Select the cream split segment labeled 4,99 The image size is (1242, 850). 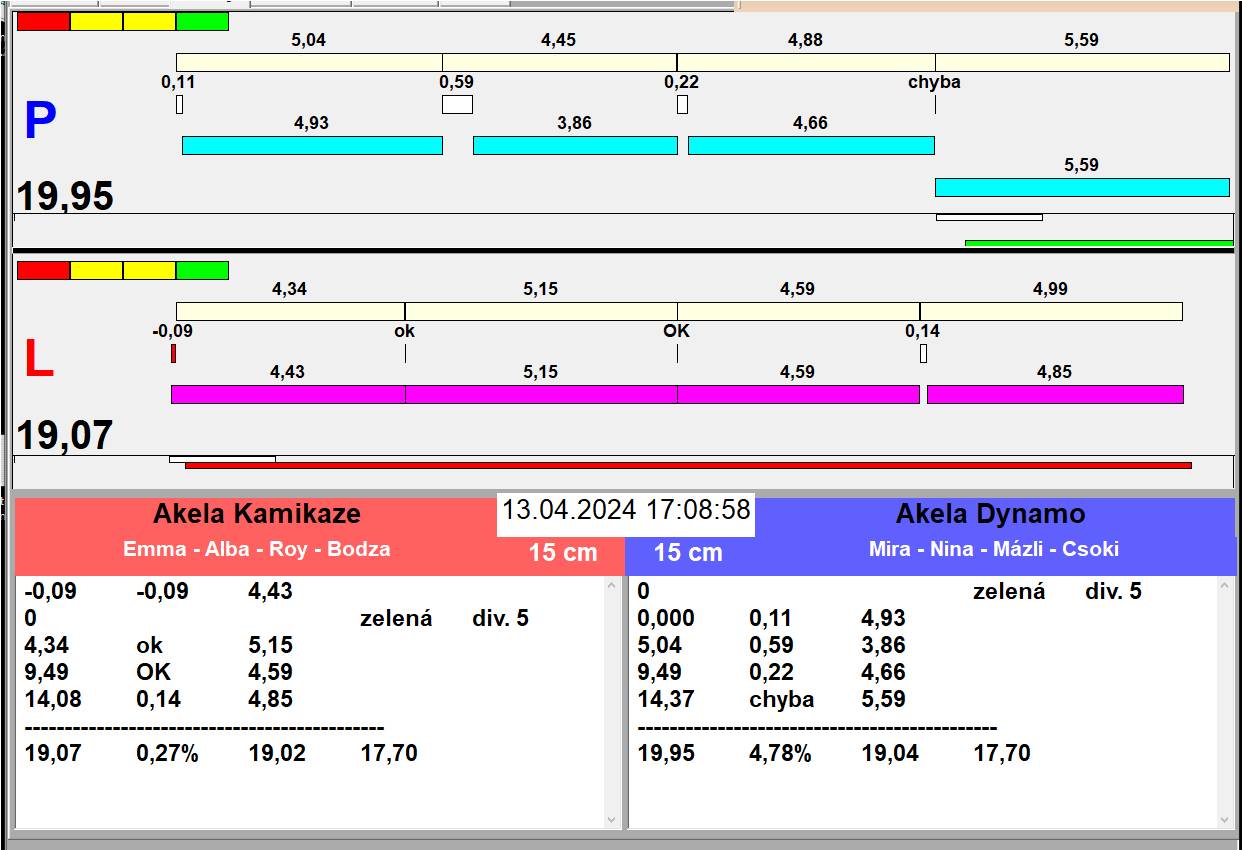click(1051, 311)
